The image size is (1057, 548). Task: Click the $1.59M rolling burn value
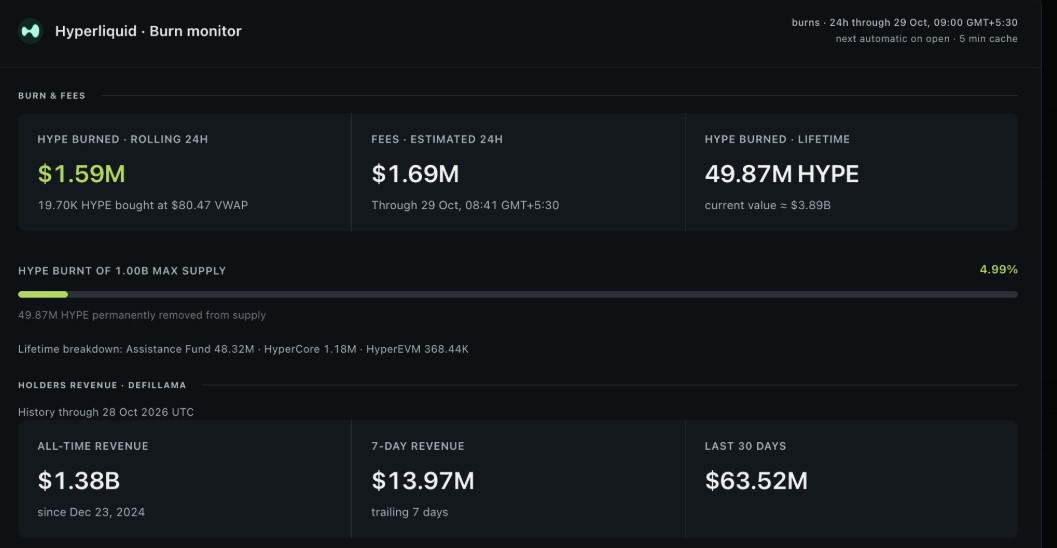[x=82, y=174]
